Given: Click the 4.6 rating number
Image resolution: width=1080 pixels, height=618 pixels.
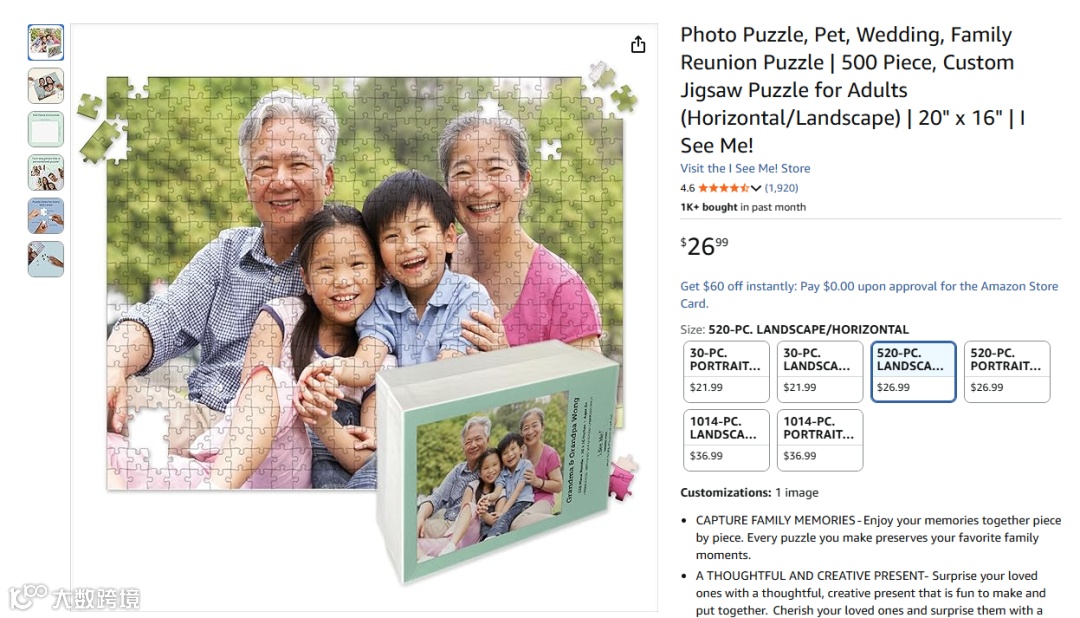Looking at the screenshot, I should [x=687, y=188].
